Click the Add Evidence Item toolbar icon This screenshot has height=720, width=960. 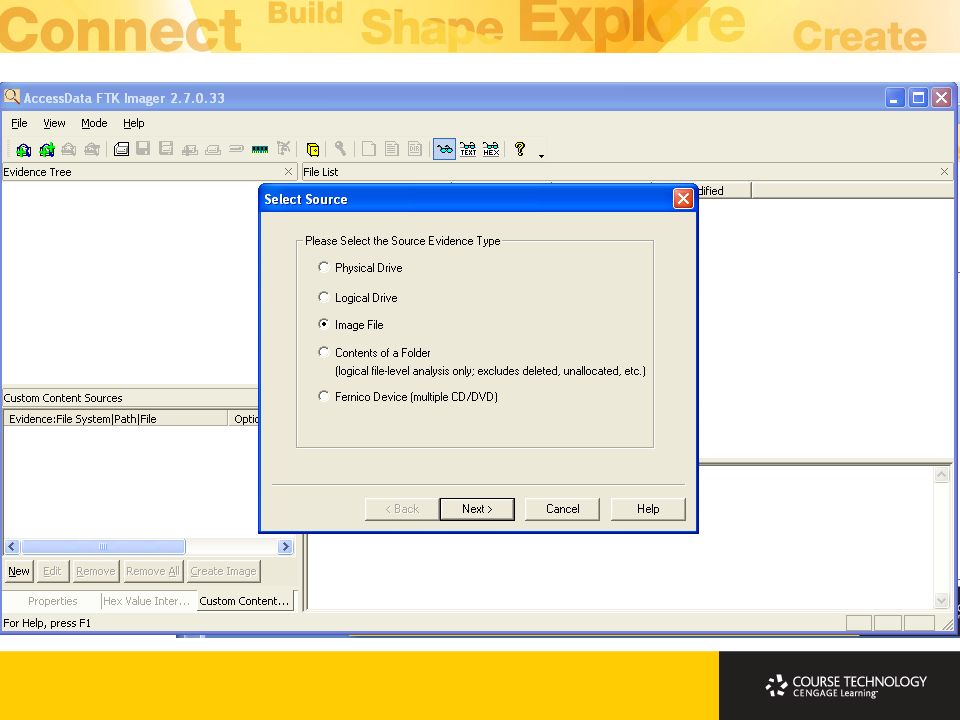tap(23, 149)
